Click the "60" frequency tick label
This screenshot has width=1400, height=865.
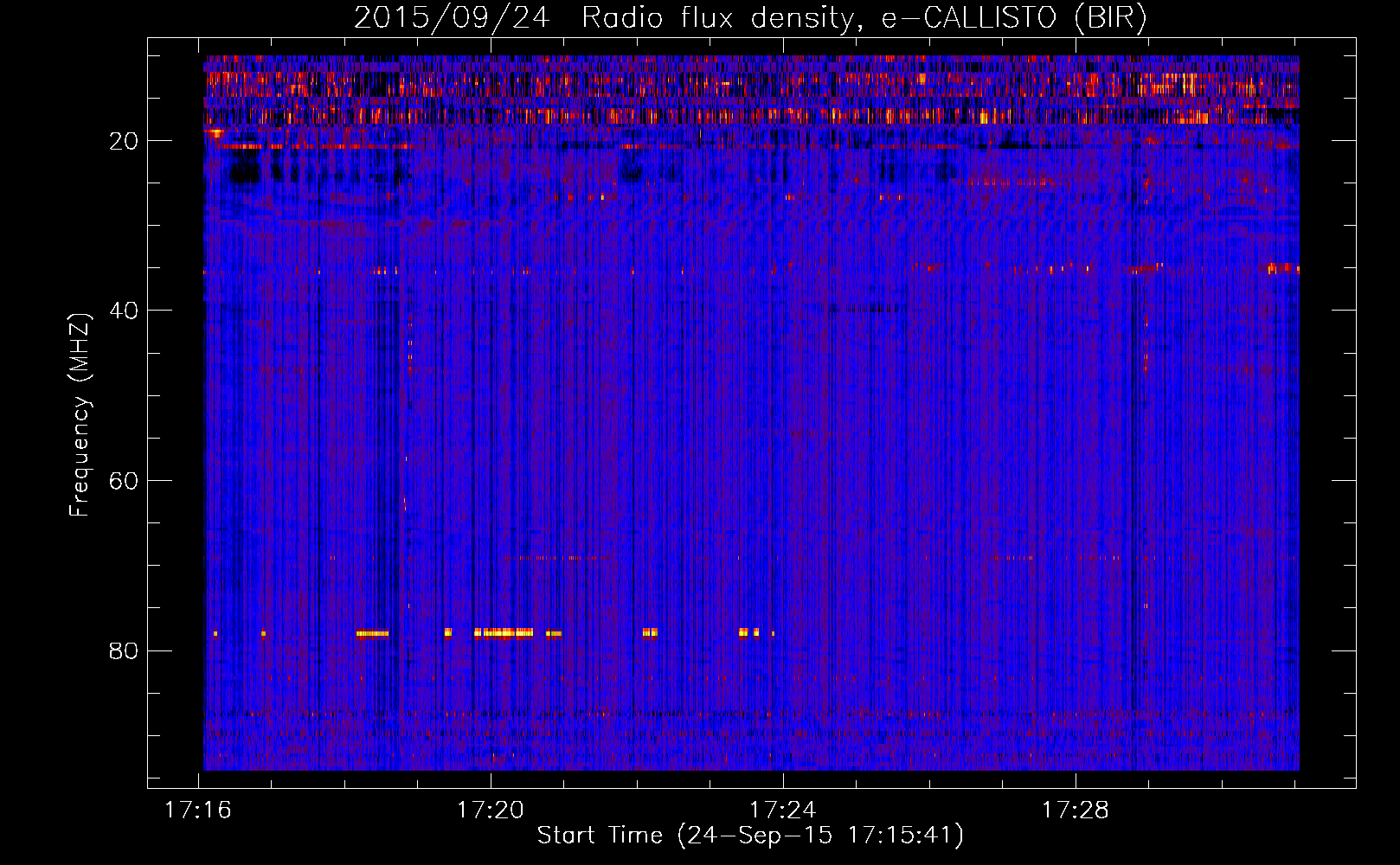click(x=125, y=481)
